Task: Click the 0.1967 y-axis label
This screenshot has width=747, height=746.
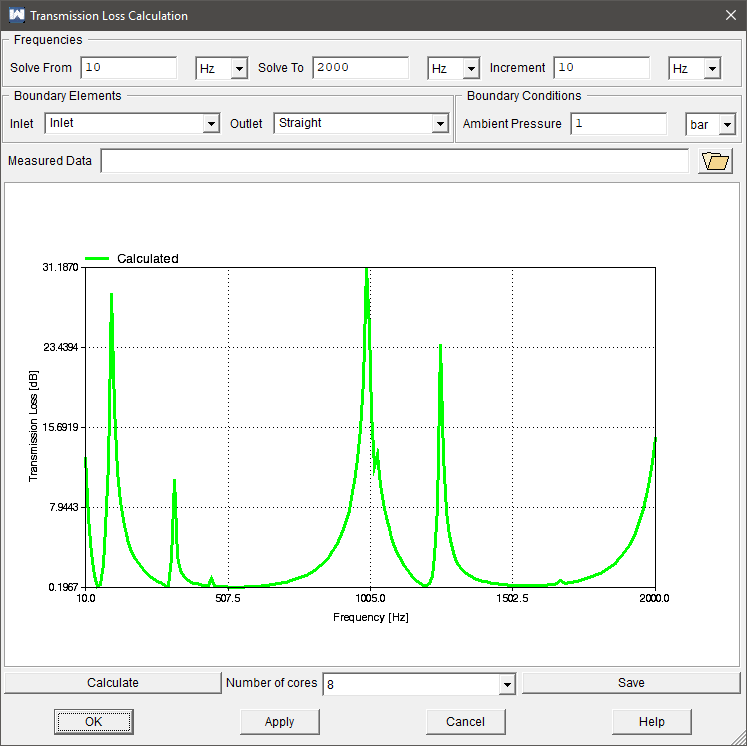Action: (63, 587)
